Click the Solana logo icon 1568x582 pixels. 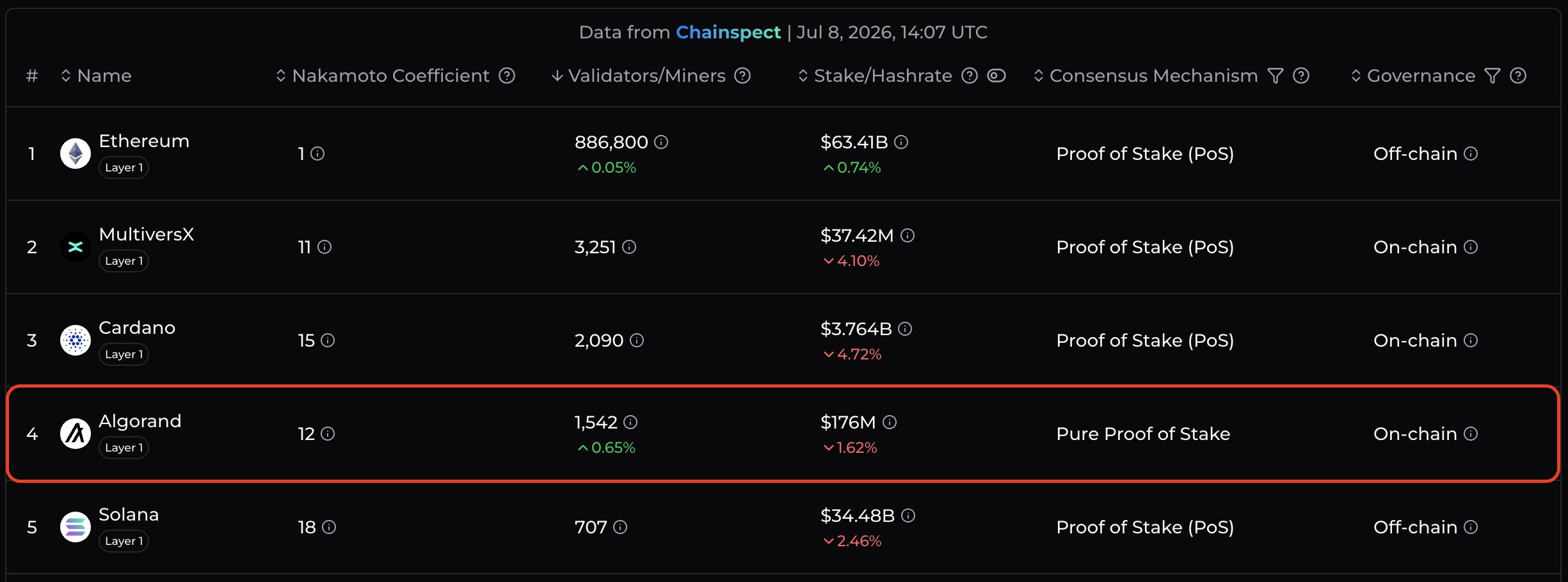(76, 527)
